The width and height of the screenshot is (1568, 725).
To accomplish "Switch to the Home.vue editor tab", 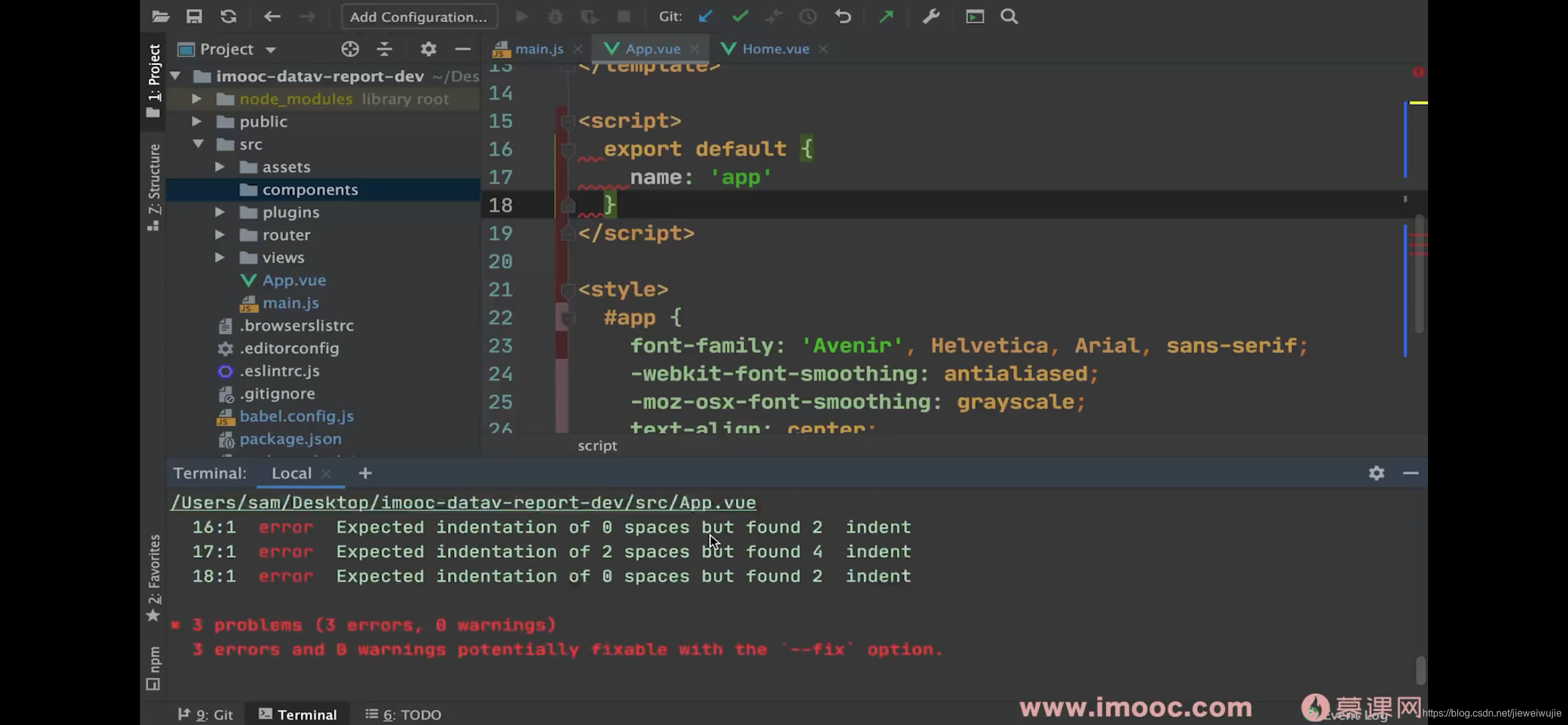I will point(775,49).
